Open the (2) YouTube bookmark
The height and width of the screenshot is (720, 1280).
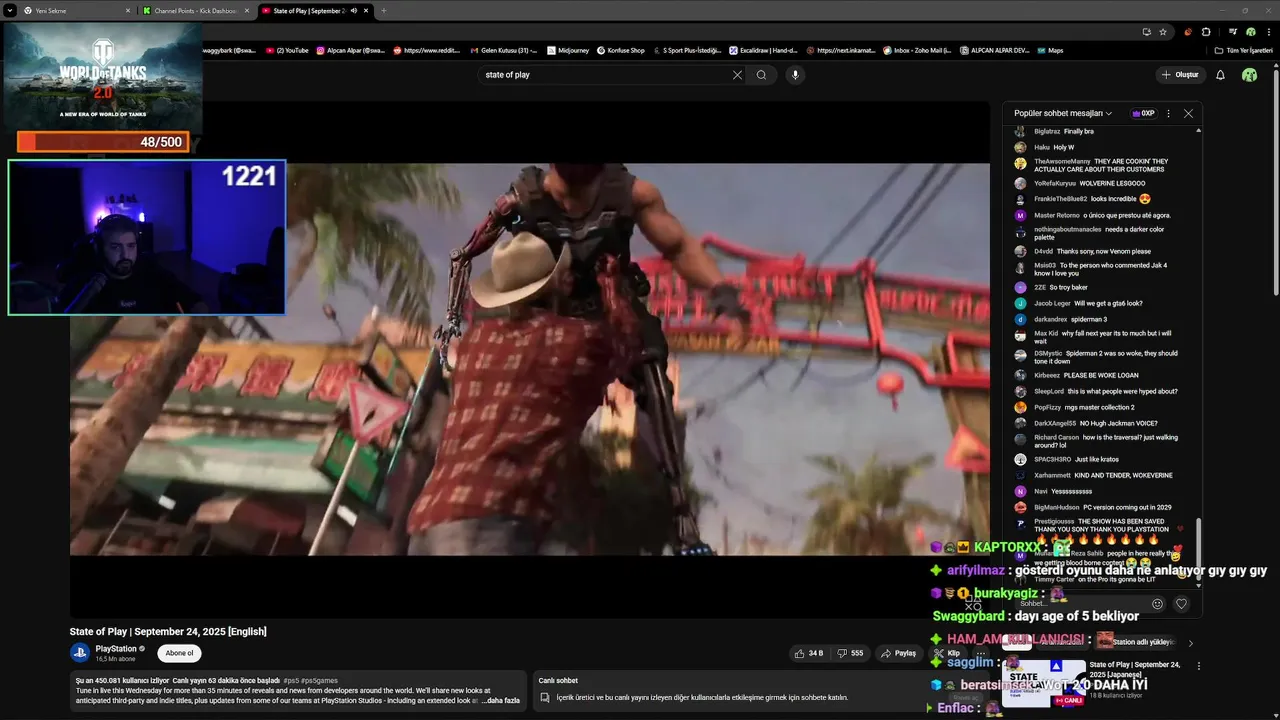click(287, 50)
